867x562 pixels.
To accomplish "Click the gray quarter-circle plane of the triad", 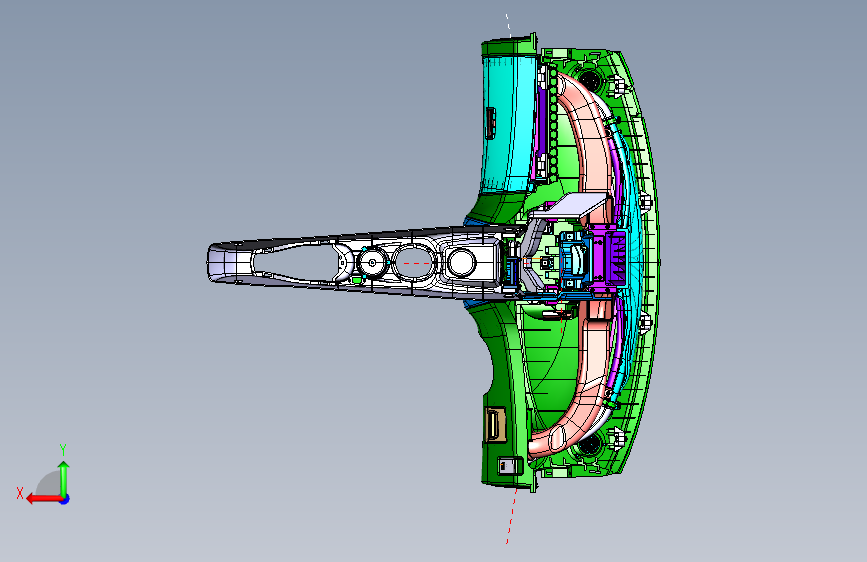I will (49, 483).
